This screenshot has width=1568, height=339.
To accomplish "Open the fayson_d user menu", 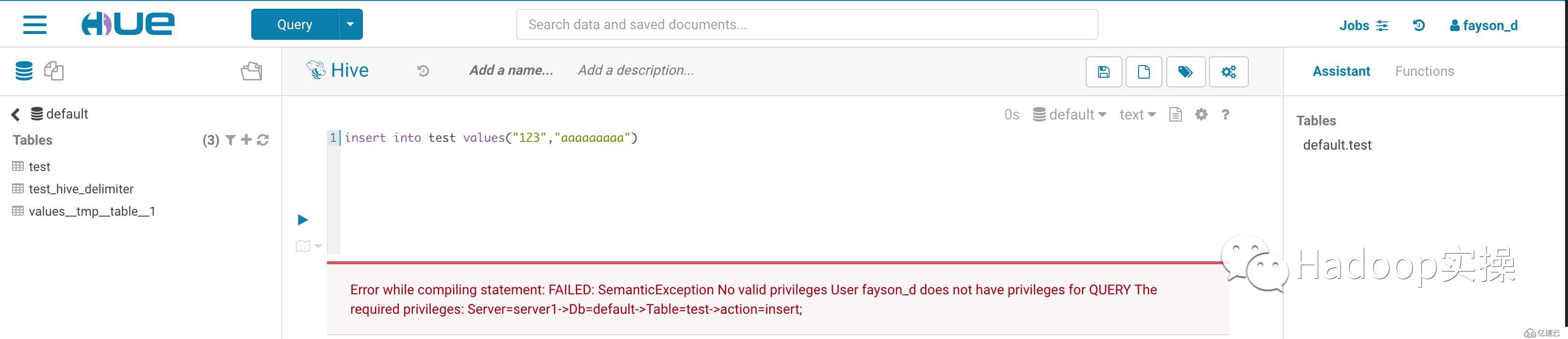I will 1484,26.
